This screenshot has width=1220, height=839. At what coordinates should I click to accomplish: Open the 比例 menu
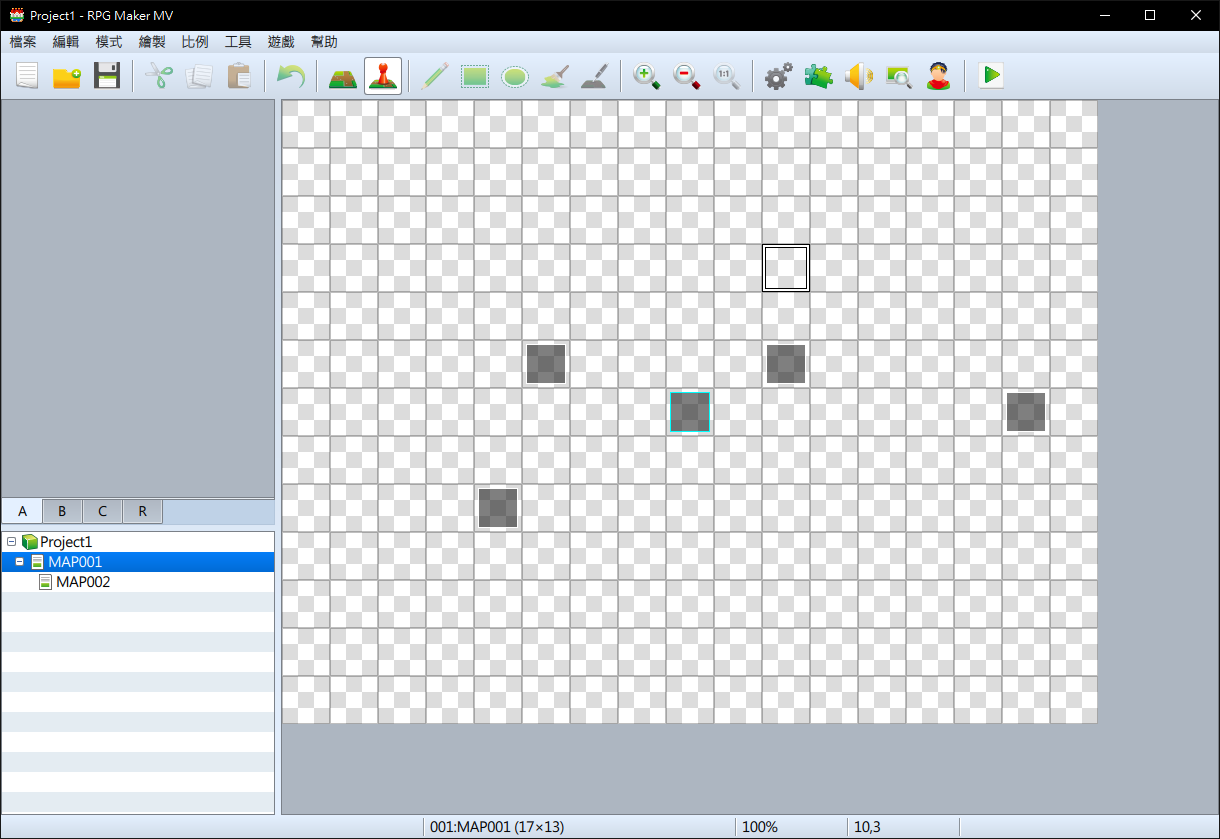tap(195, 42)
